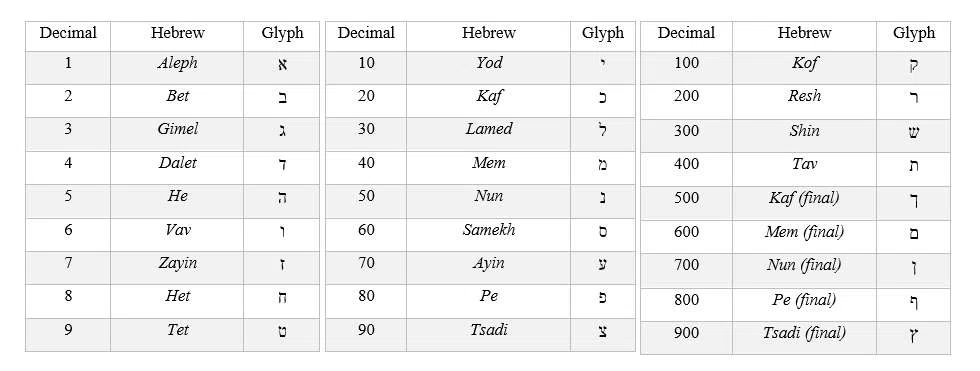Click the Hebrew name Dalet
The width and height of the screenshot is (980, 371).
click(178, 163)
